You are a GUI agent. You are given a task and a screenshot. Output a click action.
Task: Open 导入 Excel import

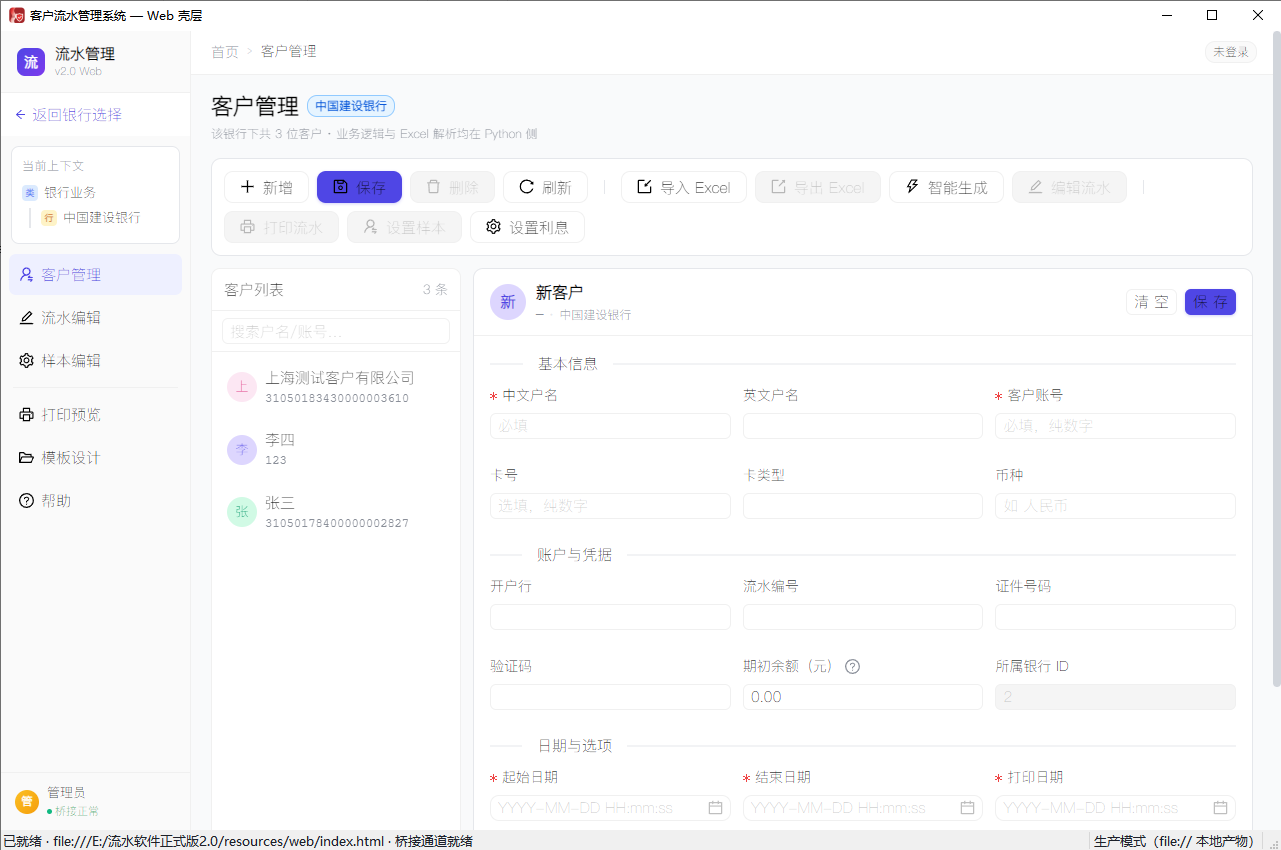click(683, 187)
